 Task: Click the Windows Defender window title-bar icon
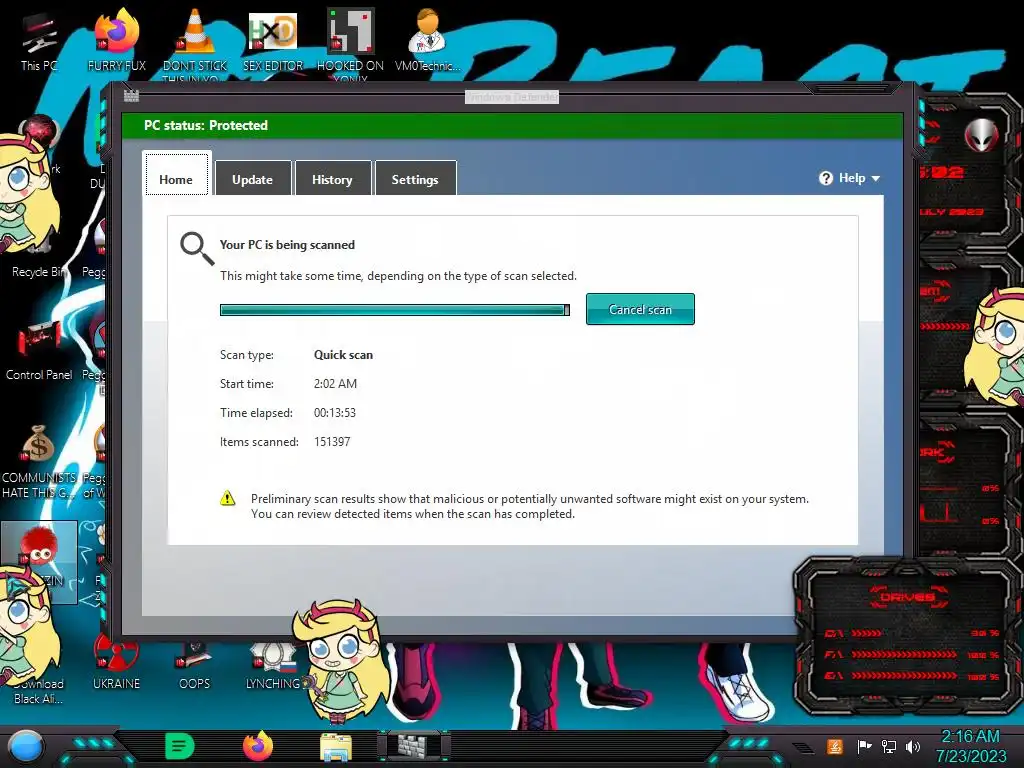[x=131, y=96]
